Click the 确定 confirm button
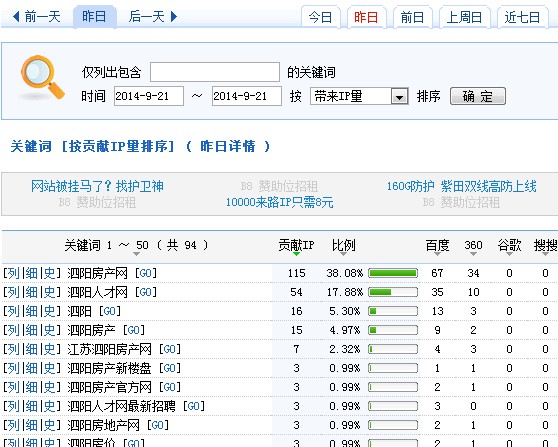The width and height of the screenshot is (558, 447). [x=478, y=96]
